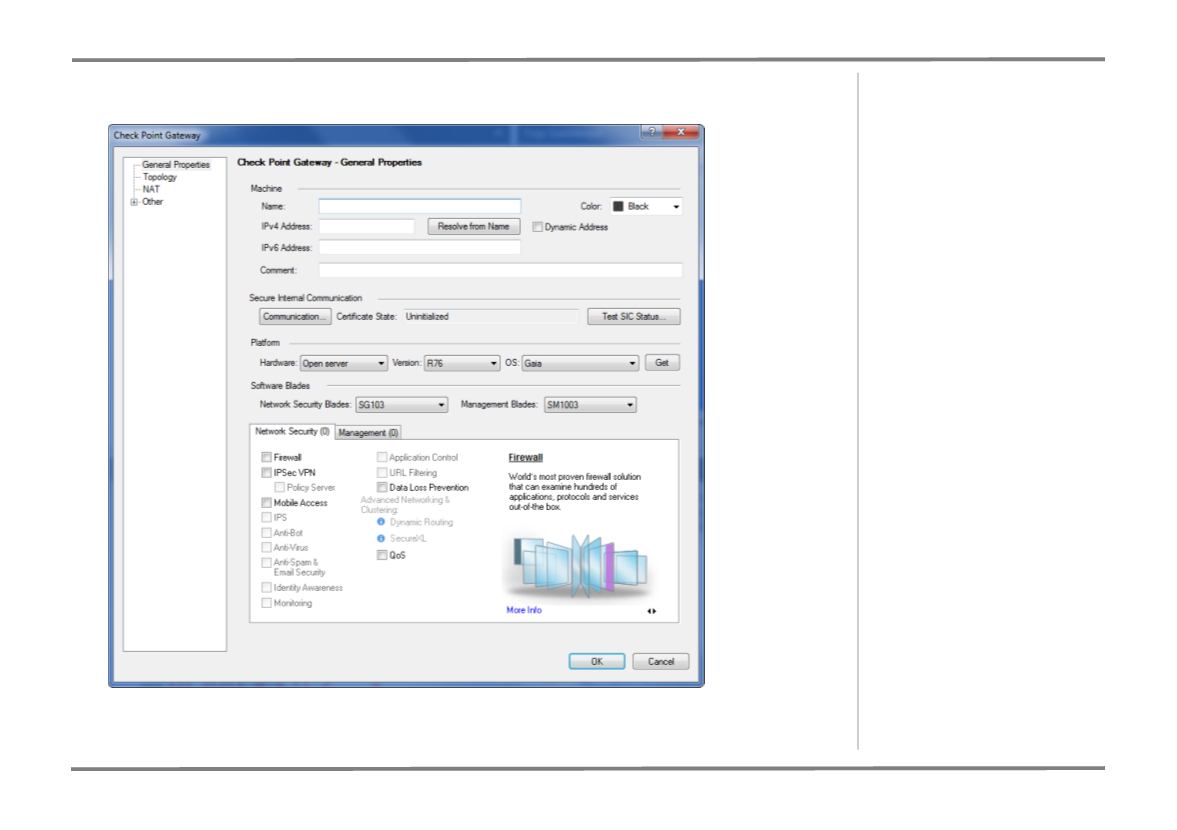Select NAT in the tree

tap(151, 189)
